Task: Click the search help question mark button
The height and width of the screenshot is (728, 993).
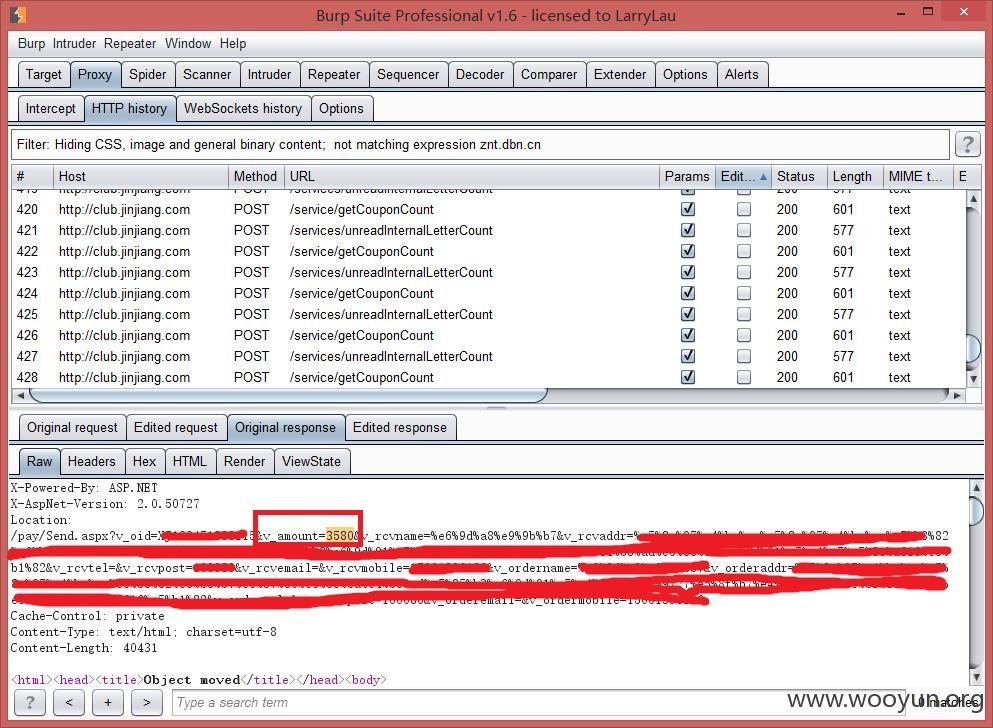Action: 30,702
